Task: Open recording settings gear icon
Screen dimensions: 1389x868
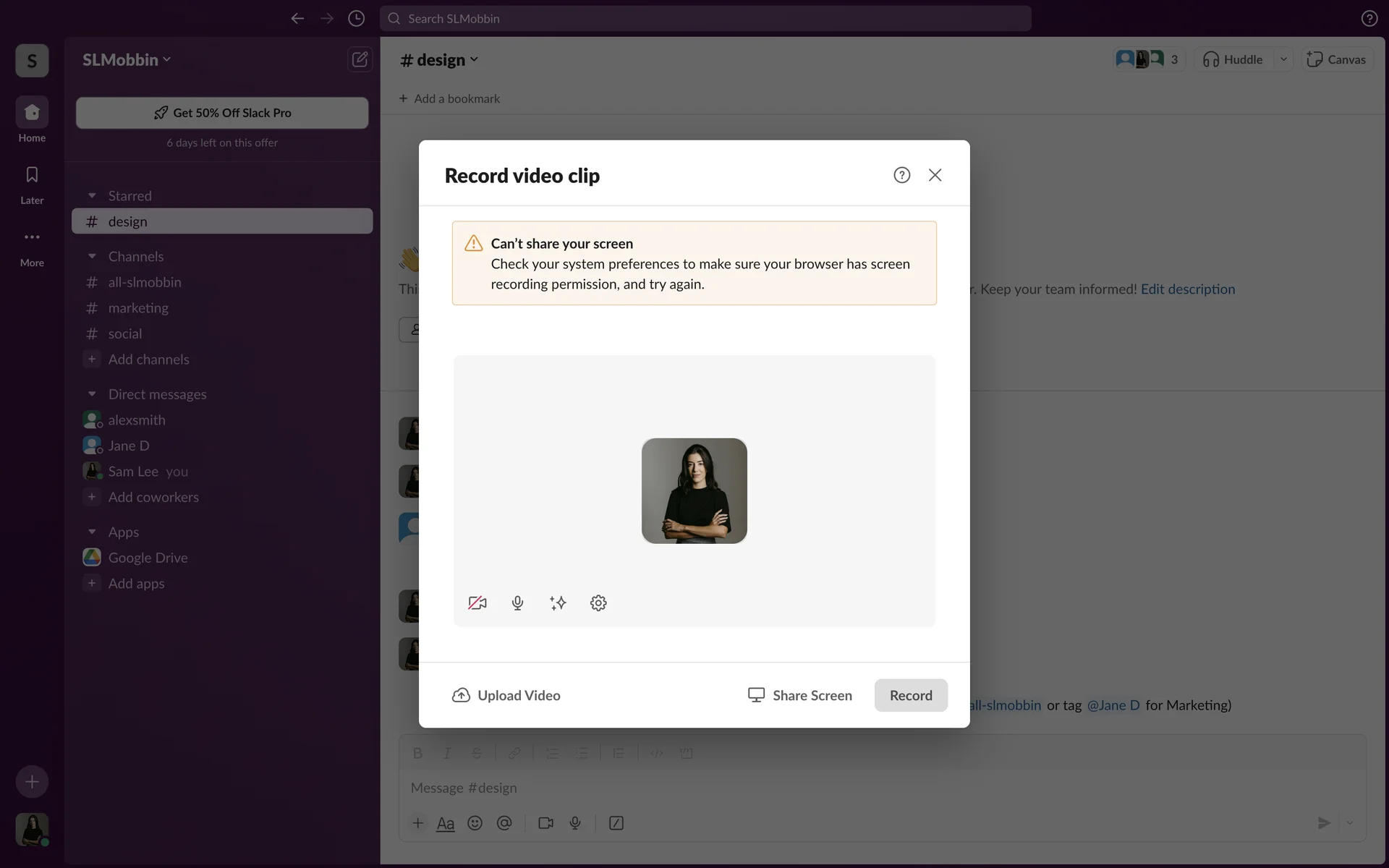Action: click(x=598, y=603)
